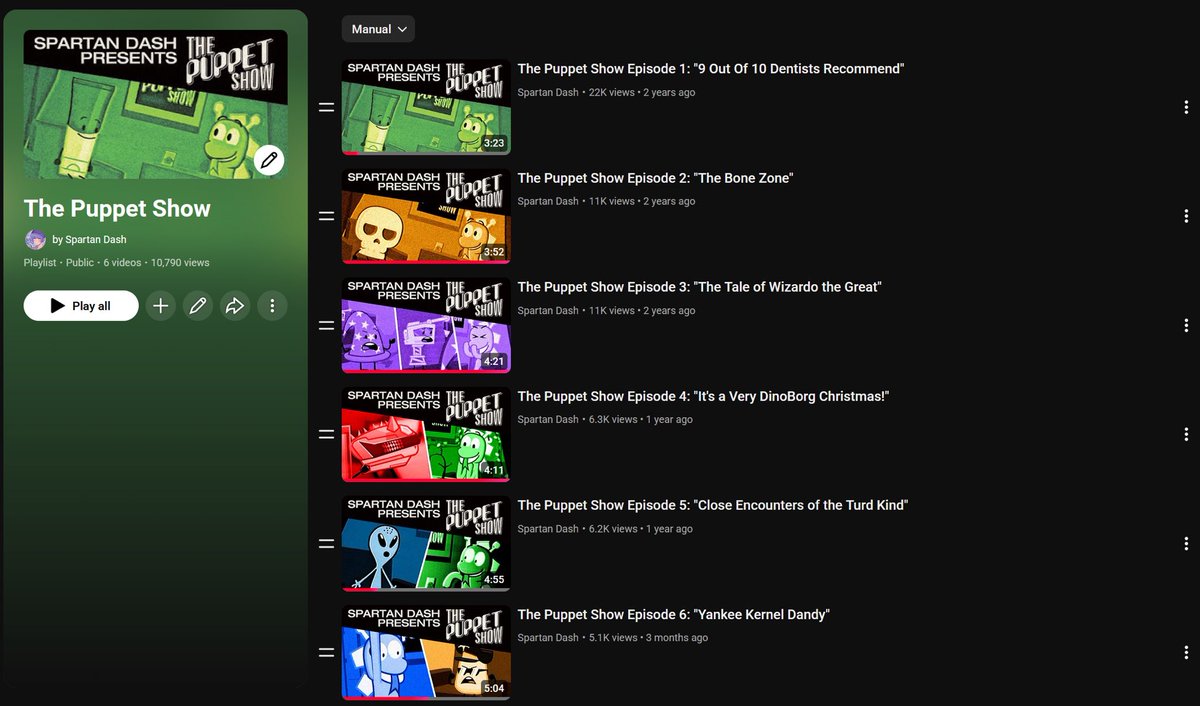
Task: Open the Manual sort dropdown
Action: pyautogui.click(x=378, y=29)
